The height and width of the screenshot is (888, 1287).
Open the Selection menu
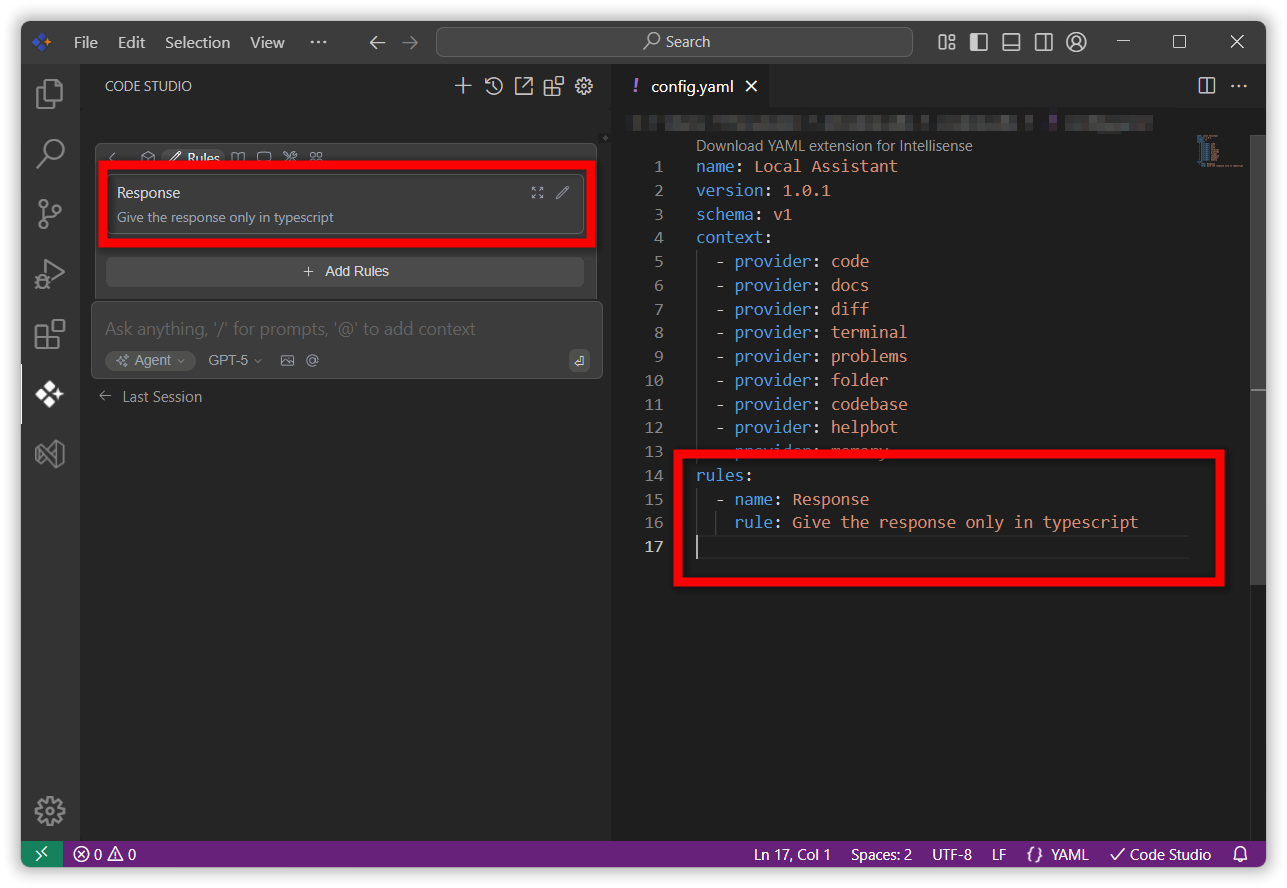(197, 42)
